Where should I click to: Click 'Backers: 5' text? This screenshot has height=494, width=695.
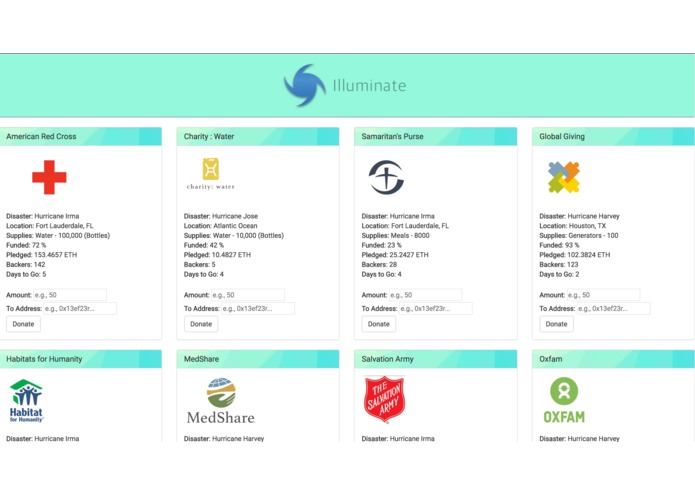point(199,265)
